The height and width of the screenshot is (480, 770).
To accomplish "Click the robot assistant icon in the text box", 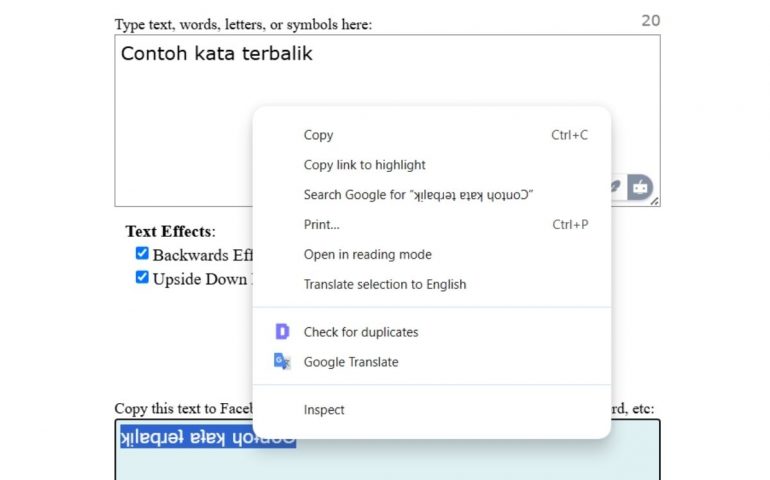I will click(640, 186).
